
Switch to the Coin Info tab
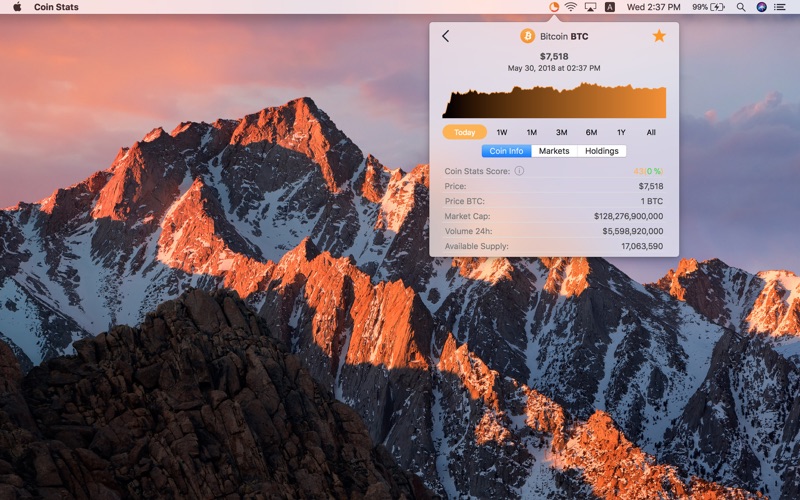pyautogui.click(x=506, y=151)
